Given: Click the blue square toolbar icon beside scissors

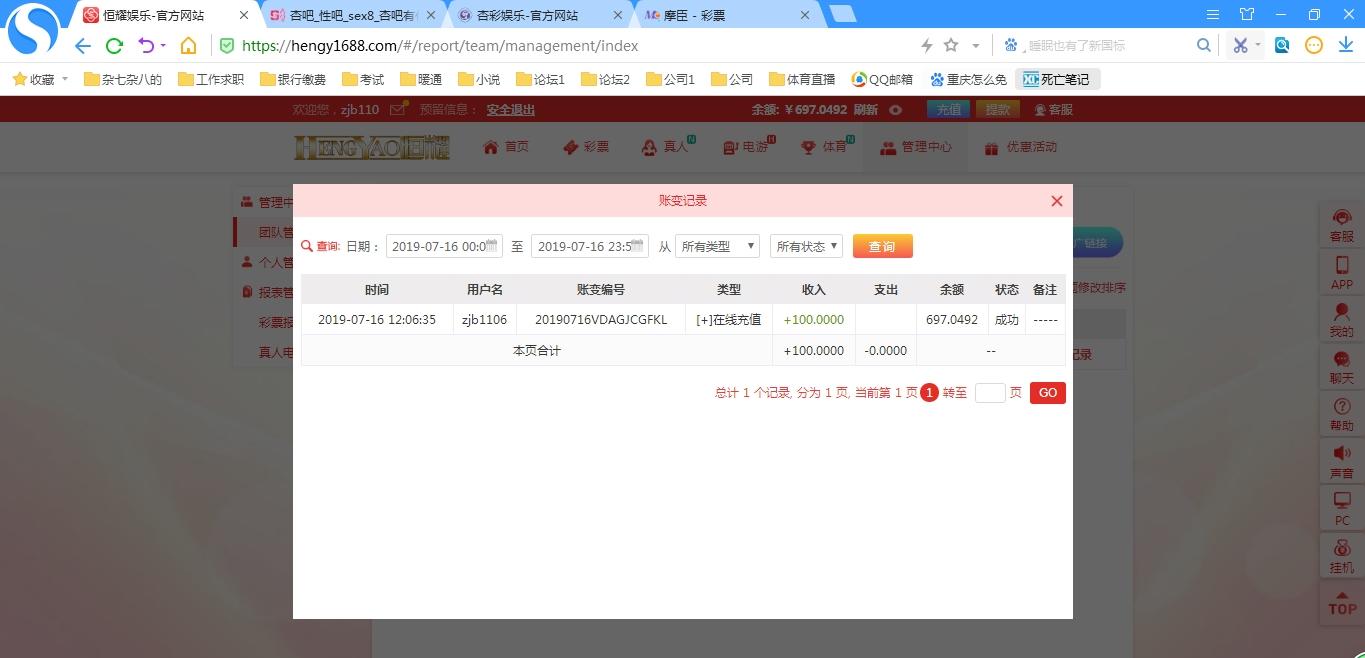Looking at the screenshot, I should point(1282,45).
